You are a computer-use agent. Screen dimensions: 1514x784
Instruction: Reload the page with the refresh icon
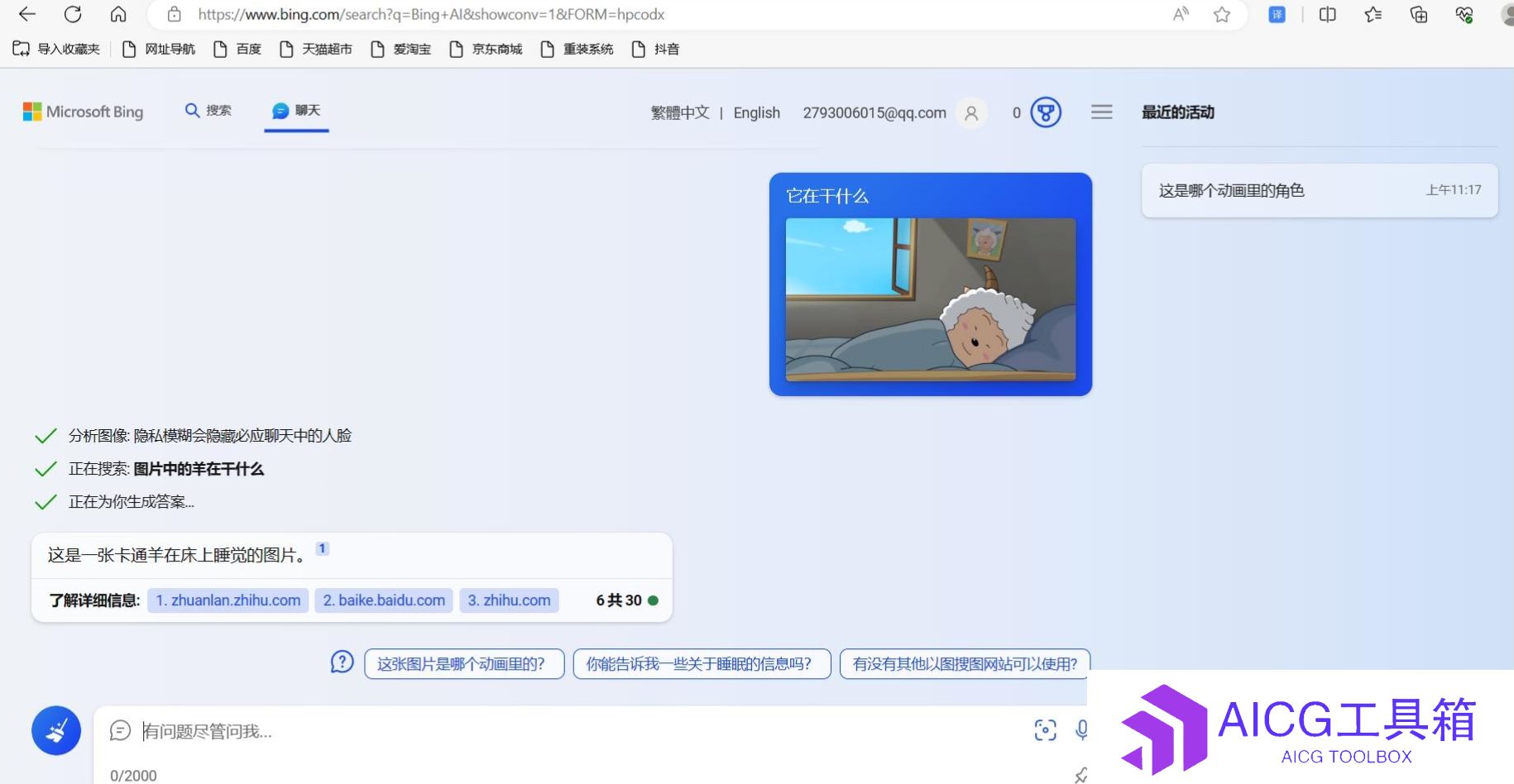click(73, 14)
